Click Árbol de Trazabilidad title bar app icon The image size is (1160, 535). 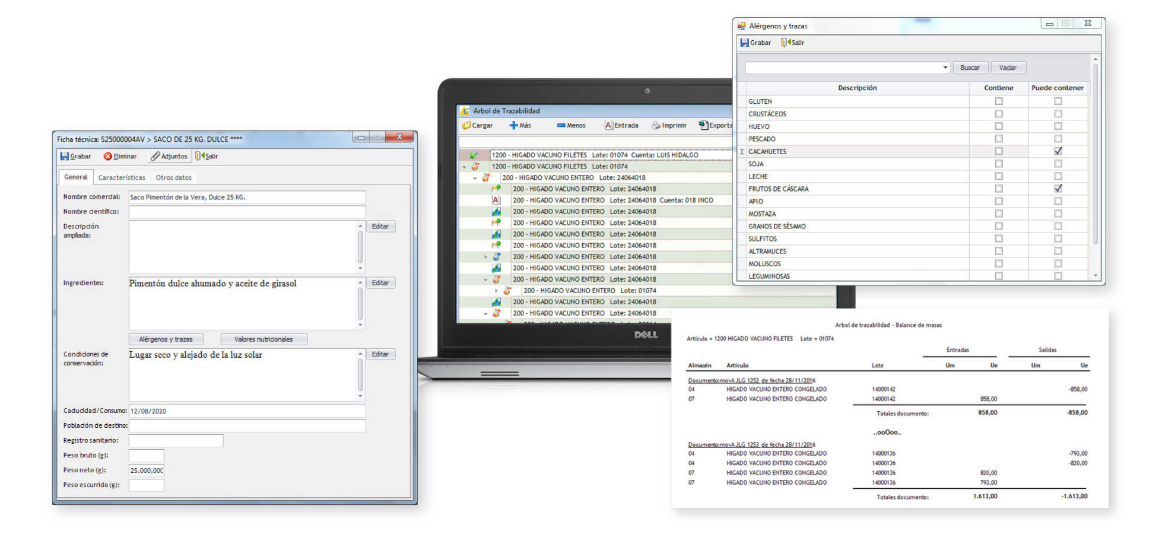tap(465, 111)
